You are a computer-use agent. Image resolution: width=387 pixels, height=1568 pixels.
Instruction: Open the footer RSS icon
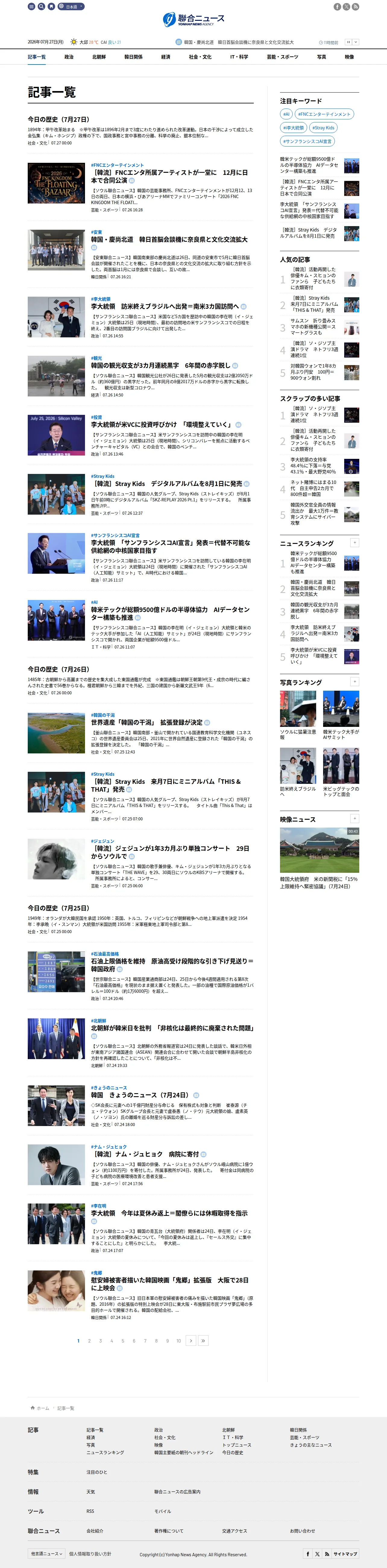click(327, 1554)
